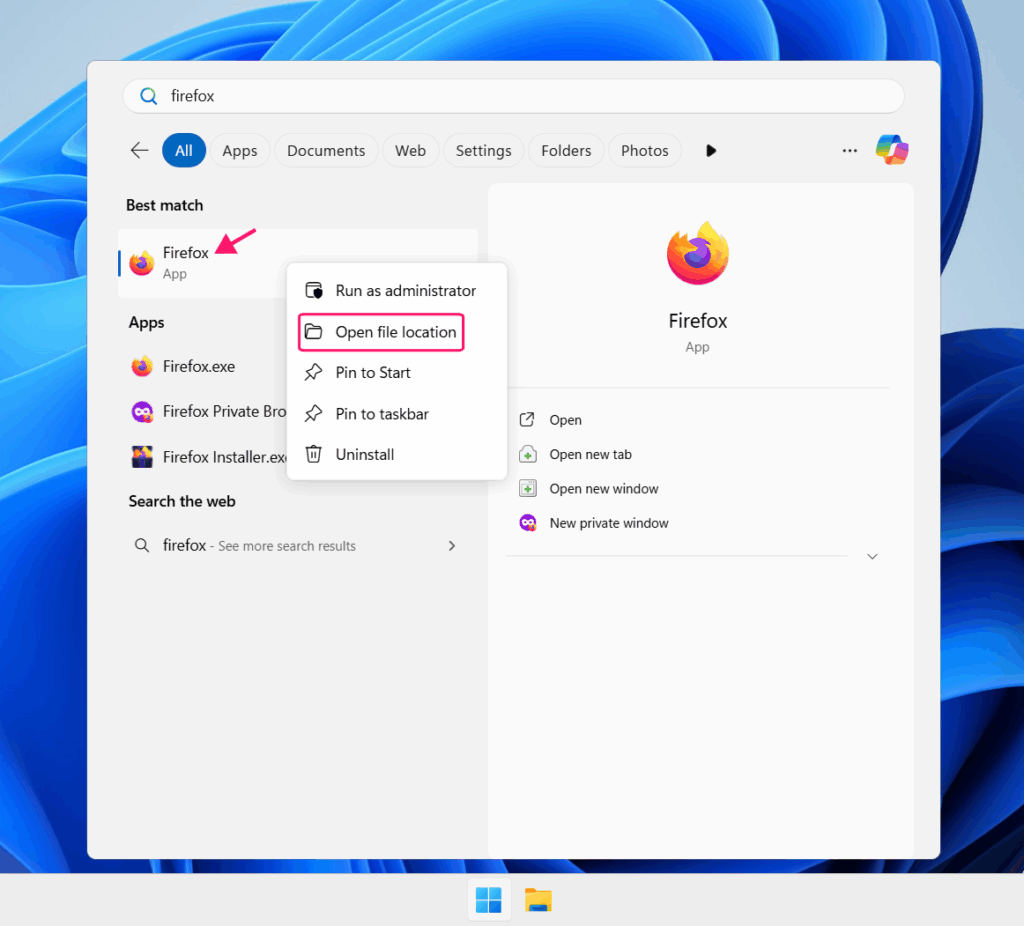Click the large Firefox logo in details pane
Viewport: 1024px width, 926px height.
coord(697,253)
